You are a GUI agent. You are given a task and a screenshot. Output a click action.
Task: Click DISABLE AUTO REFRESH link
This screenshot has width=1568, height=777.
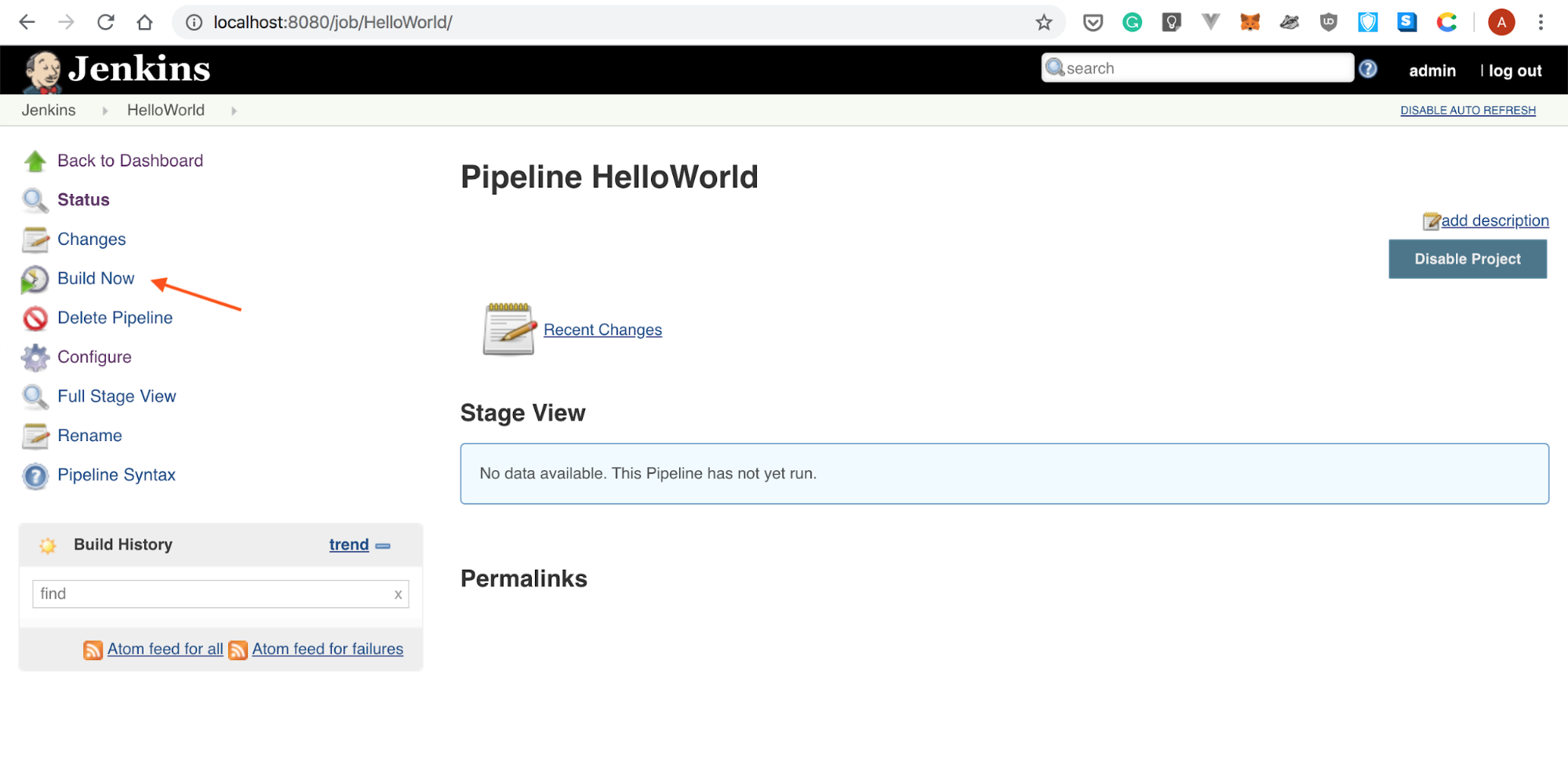pos(1468,111)
